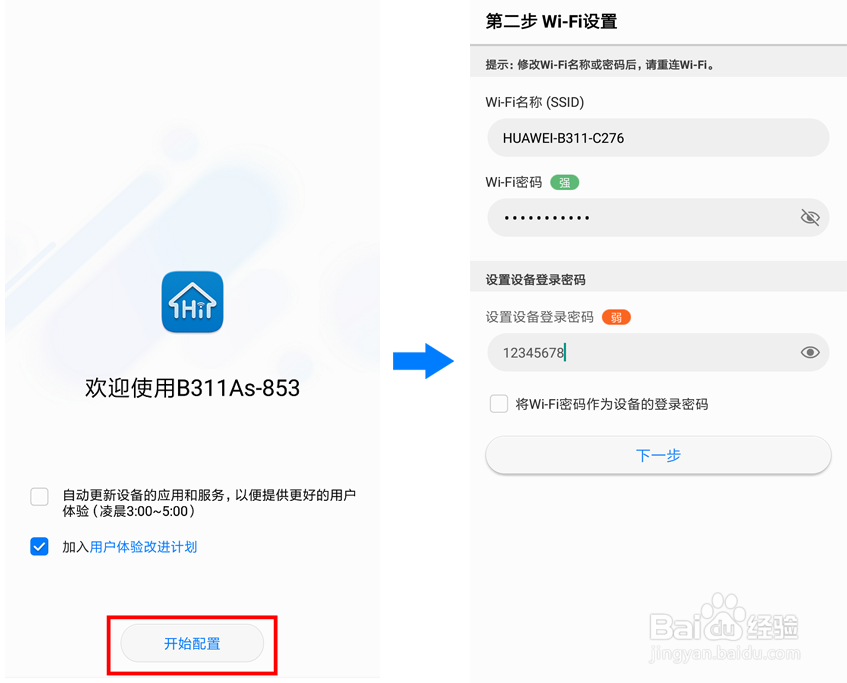Click the Wi-Fi名称 (SSID) input field
The width and height of the screenshot is (847, 683).
point(658,137)
